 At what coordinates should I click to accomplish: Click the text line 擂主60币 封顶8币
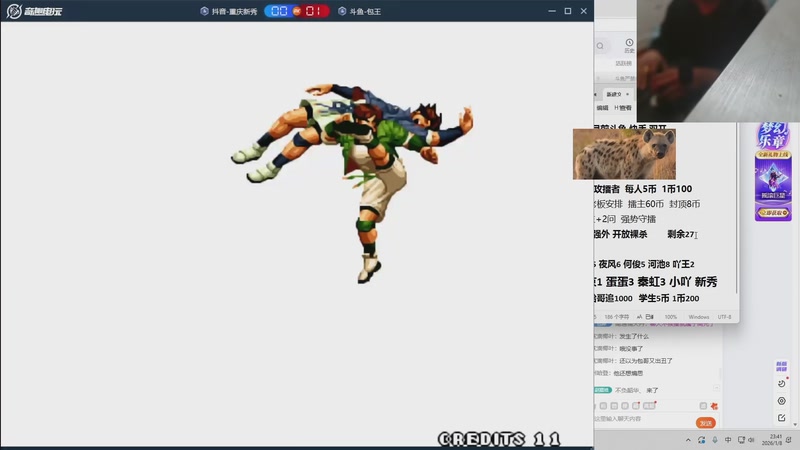[664, 204]
